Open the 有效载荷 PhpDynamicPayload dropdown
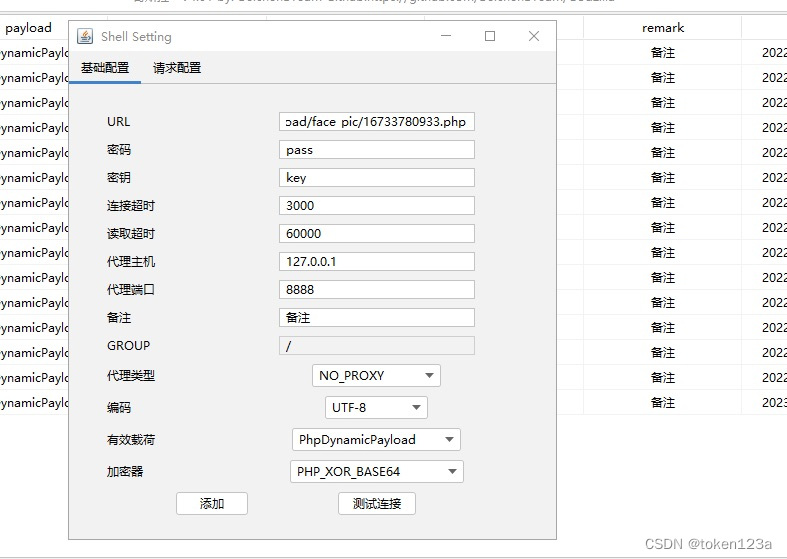The image size is (787, 559). click(376, 440)
